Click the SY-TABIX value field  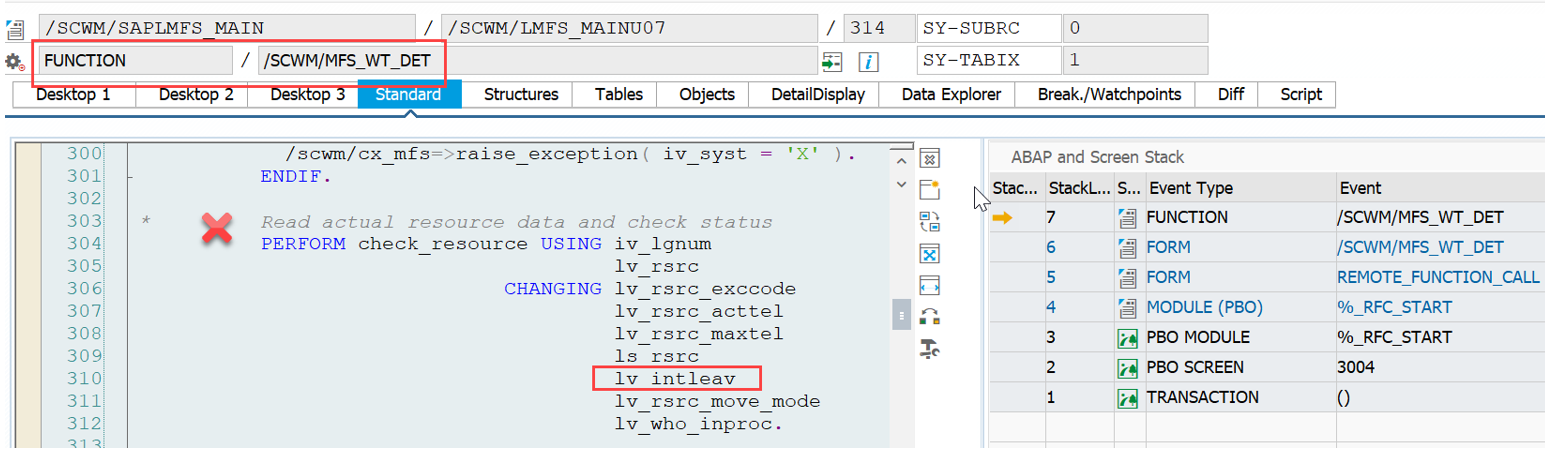coord(1135,60)
